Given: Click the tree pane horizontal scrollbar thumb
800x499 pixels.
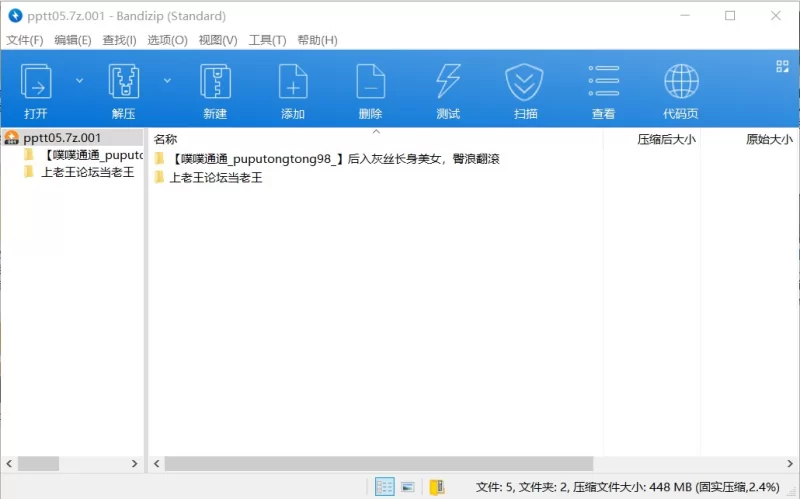Looking at the screenshot, I should coord(38,463).
